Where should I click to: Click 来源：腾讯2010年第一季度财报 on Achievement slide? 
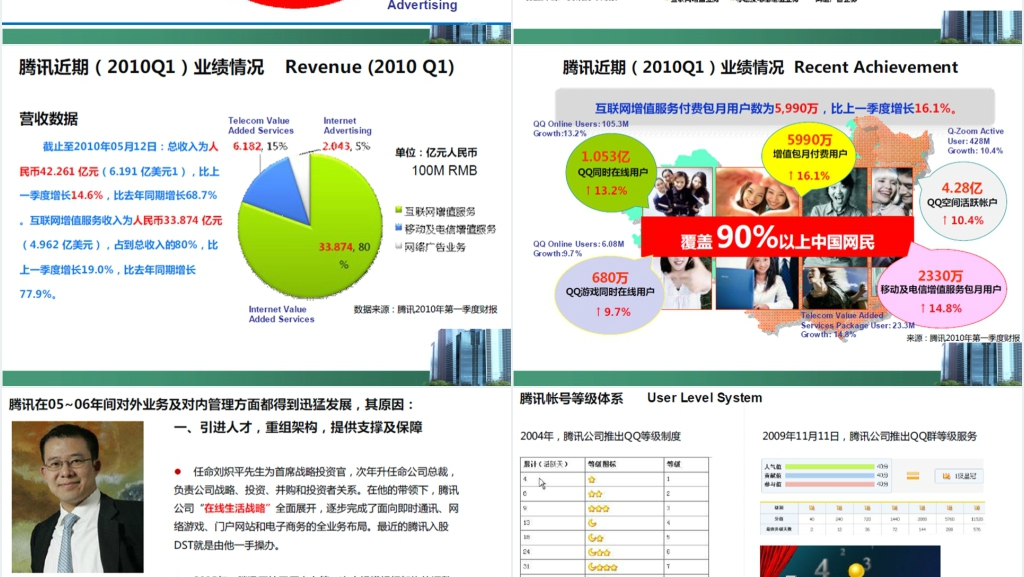(963, 338)
